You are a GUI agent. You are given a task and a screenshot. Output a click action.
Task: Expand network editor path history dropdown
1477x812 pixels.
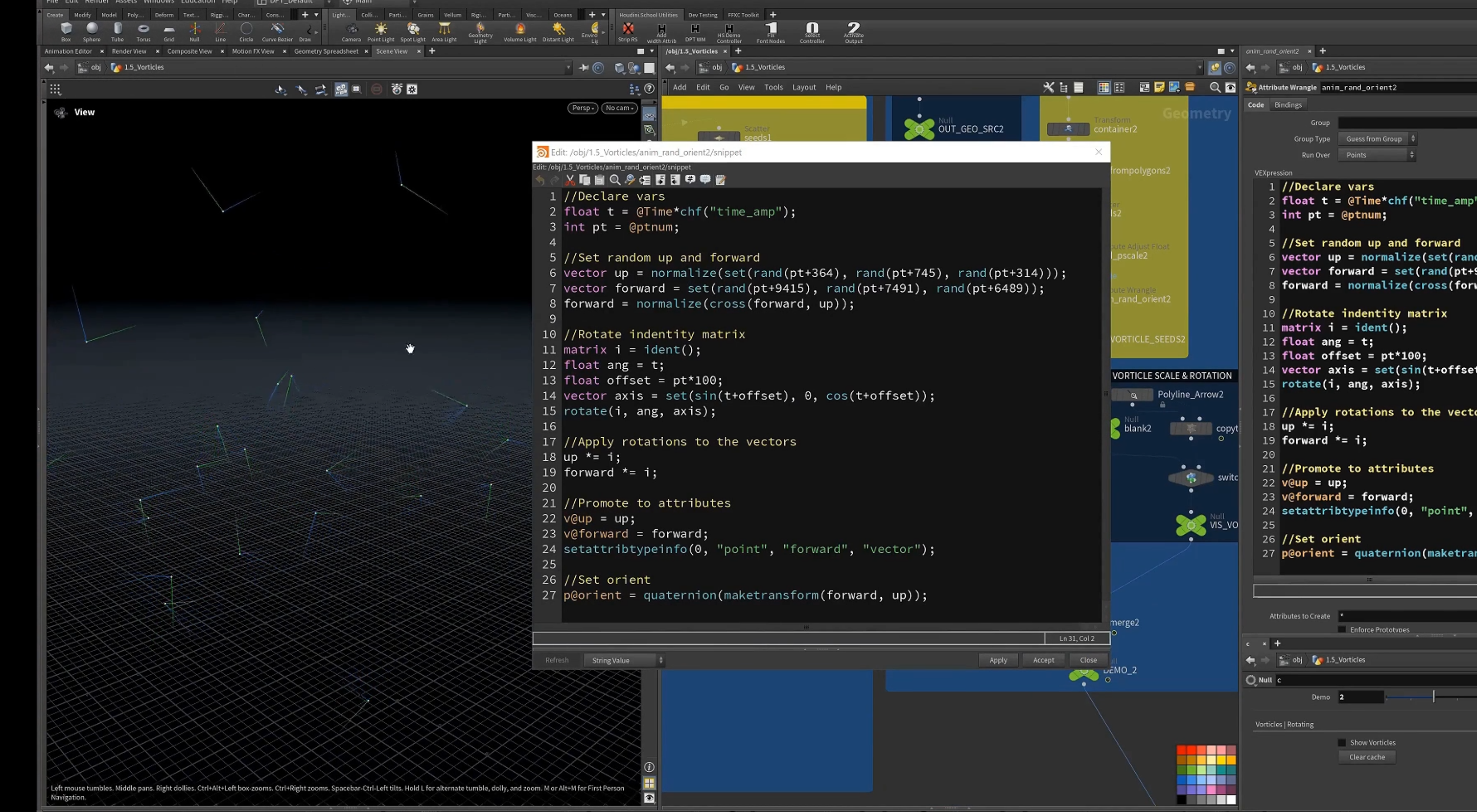point(1200,67)
